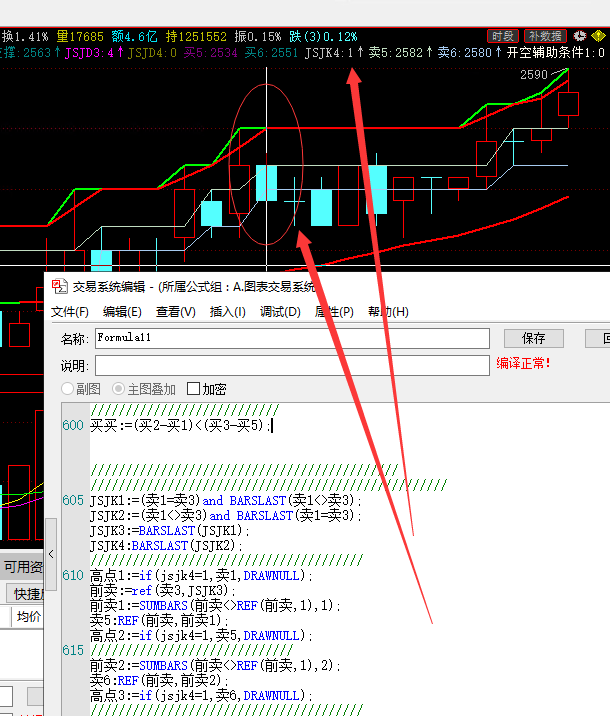Click the 保存 save button
The width and height of the screenshot is (610, 716).
coord(534,338)
